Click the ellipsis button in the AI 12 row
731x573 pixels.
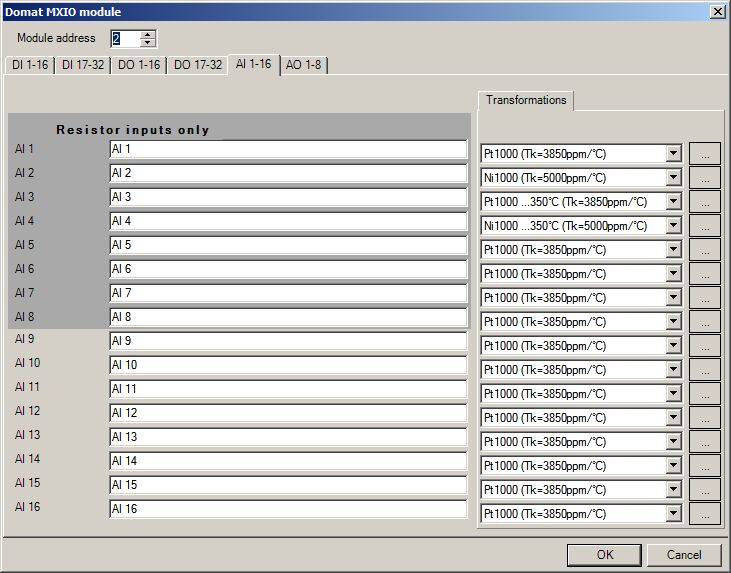click(x=704, y=418)
